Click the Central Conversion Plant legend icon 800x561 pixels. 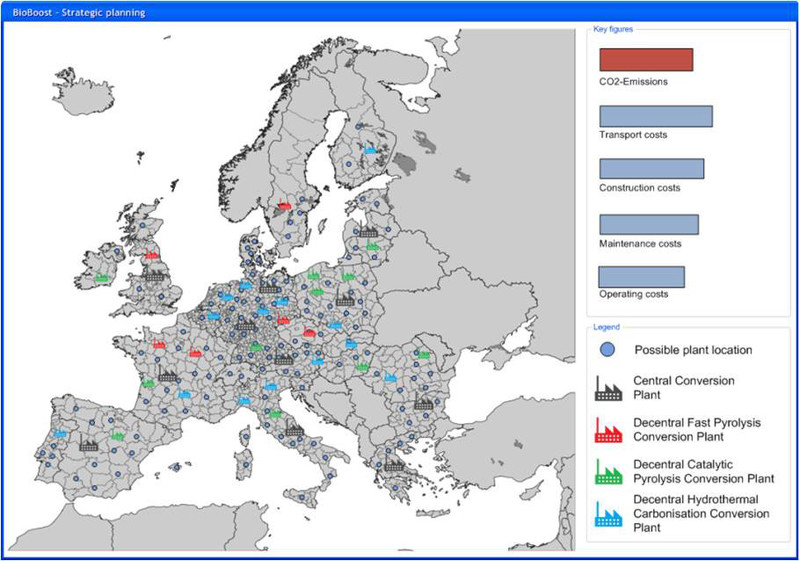608,388
